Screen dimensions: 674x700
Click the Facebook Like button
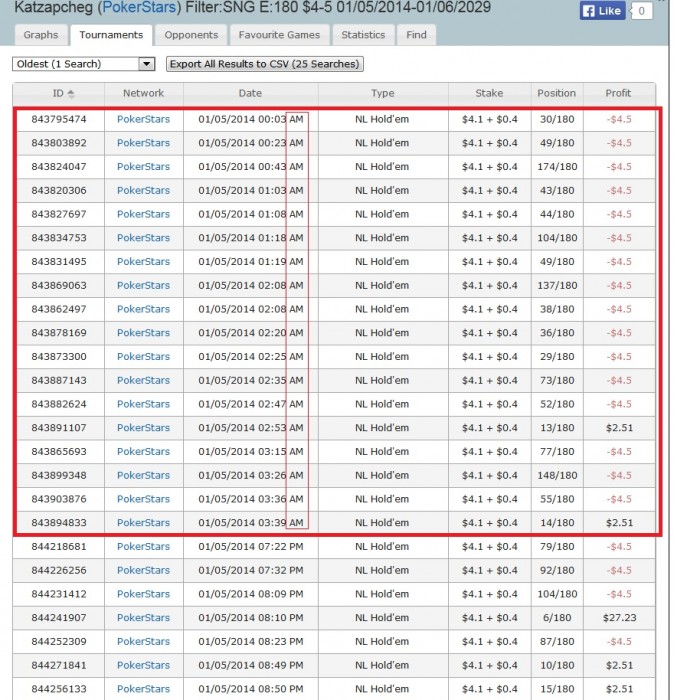tap(603, 11)
